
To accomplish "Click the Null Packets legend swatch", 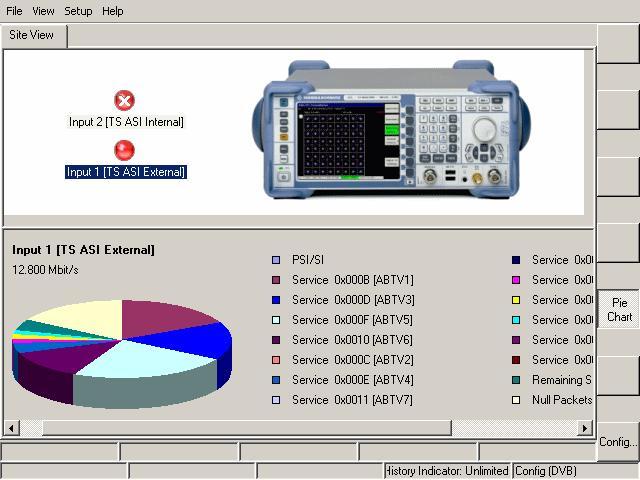I will pos(516,400).
